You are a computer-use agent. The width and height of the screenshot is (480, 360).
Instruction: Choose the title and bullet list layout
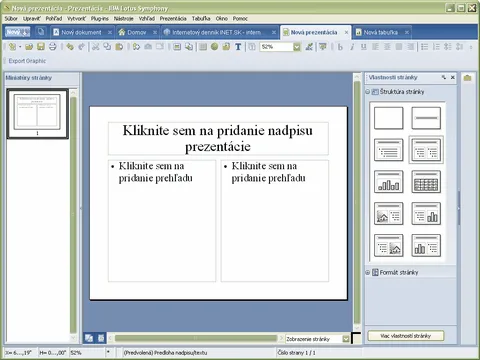[389, 150]
